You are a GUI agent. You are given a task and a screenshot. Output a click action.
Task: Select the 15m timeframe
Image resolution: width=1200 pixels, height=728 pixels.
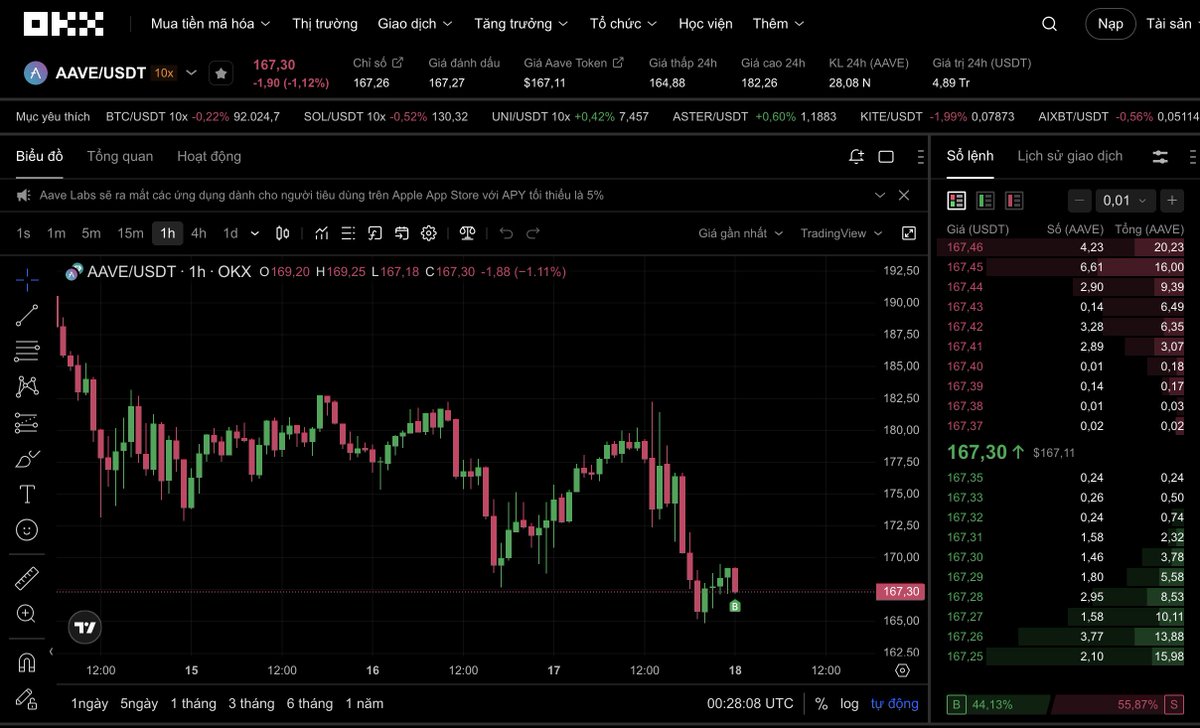click(x=130, y=233)
